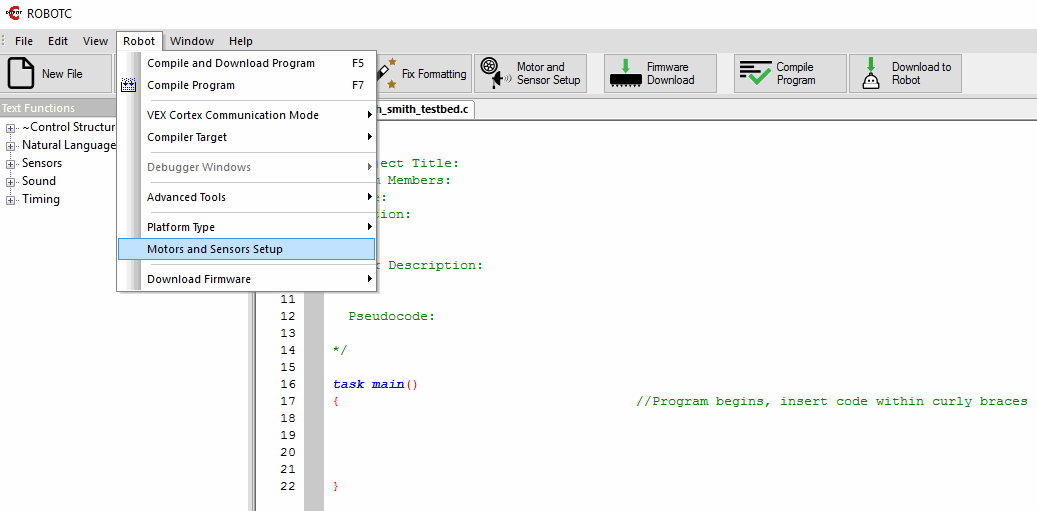This screenshot has height=511, width=1037.
Task: Open the Window menu
Action: coord(191,41)
